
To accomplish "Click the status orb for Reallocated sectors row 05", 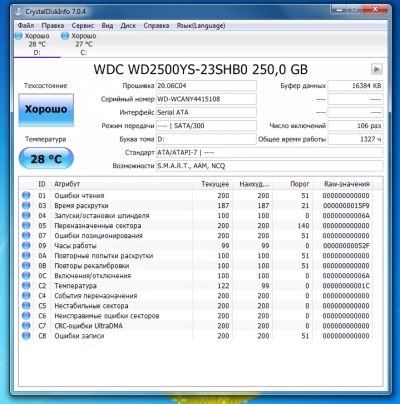I will tap(26, 225).
